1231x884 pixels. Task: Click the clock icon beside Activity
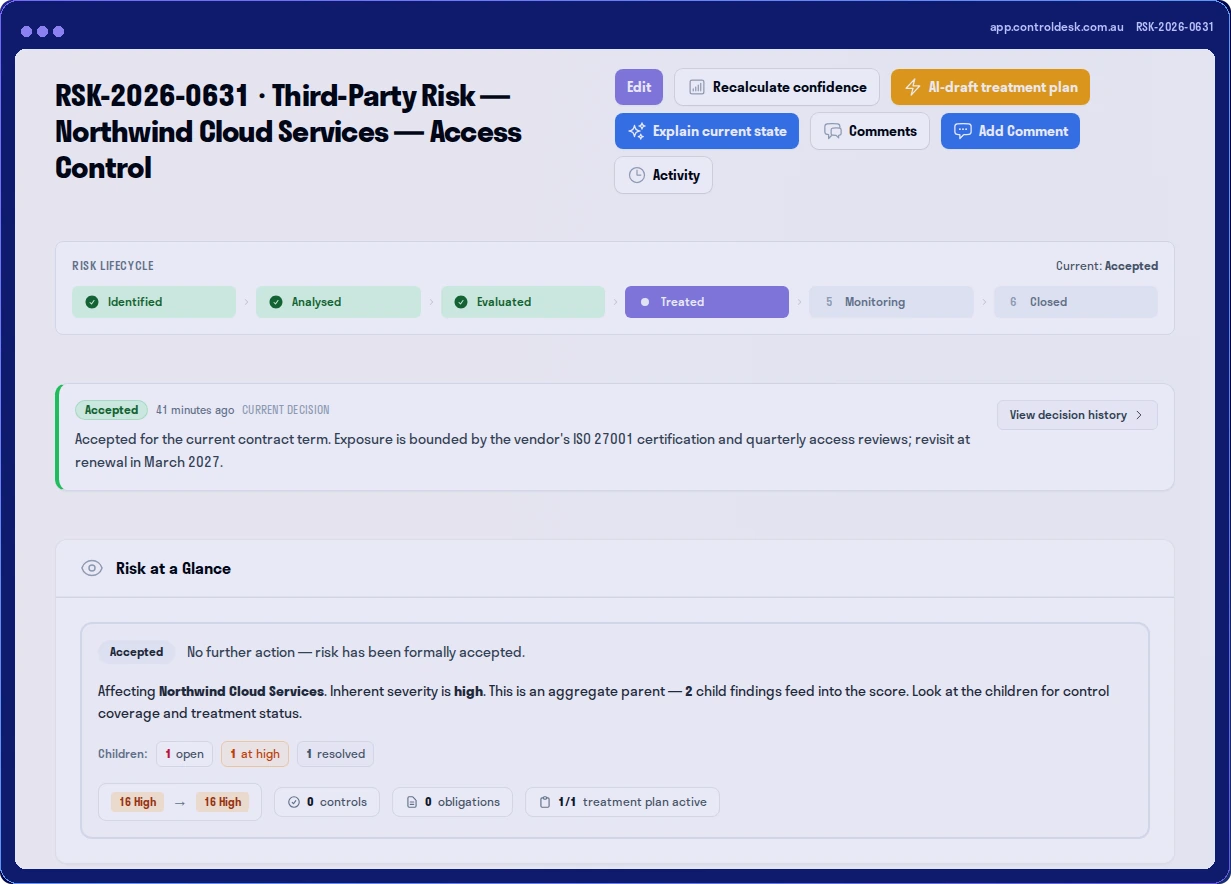(636, 175)
